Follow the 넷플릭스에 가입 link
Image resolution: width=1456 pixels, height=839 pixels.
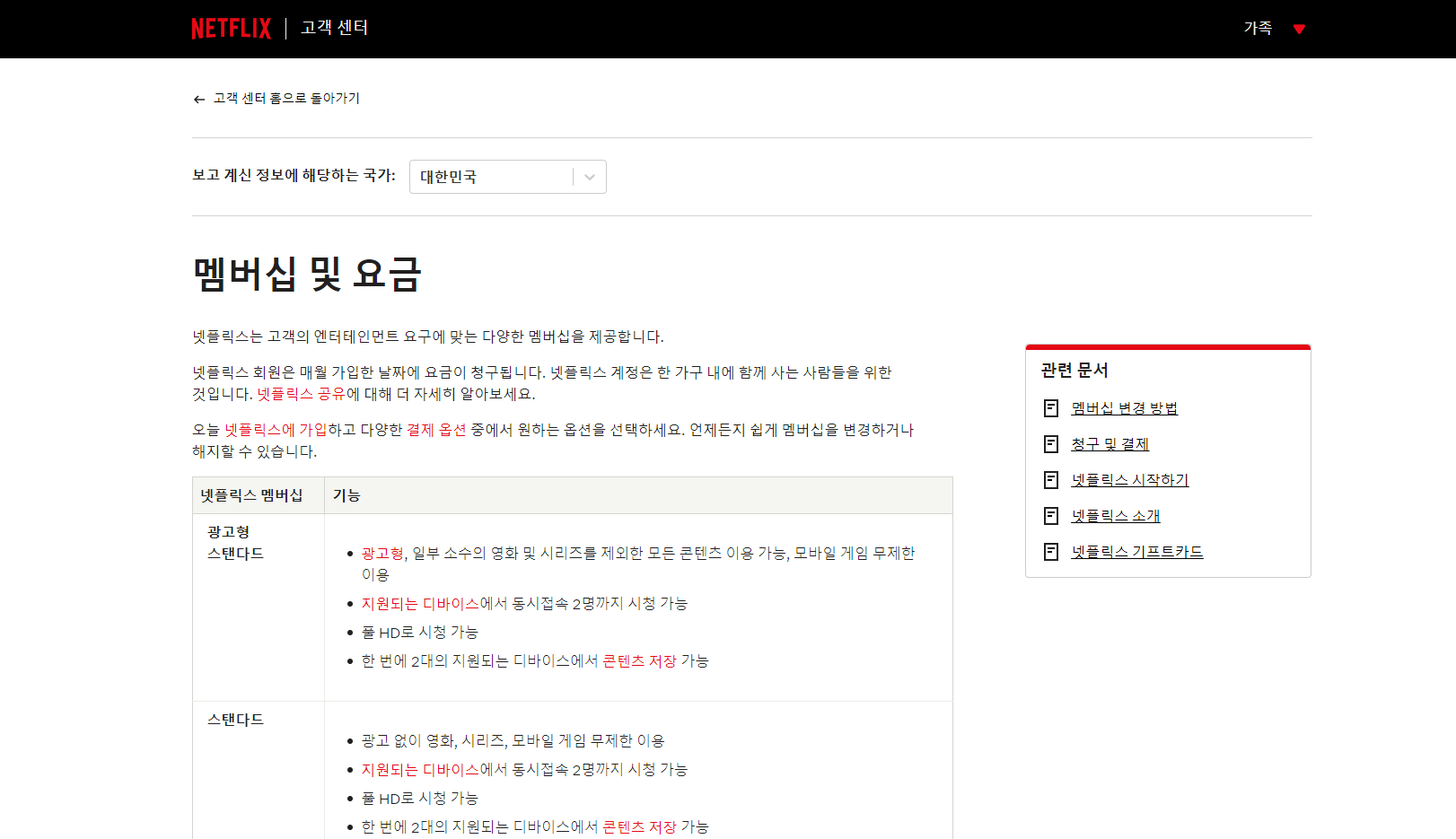click(276, 430)
